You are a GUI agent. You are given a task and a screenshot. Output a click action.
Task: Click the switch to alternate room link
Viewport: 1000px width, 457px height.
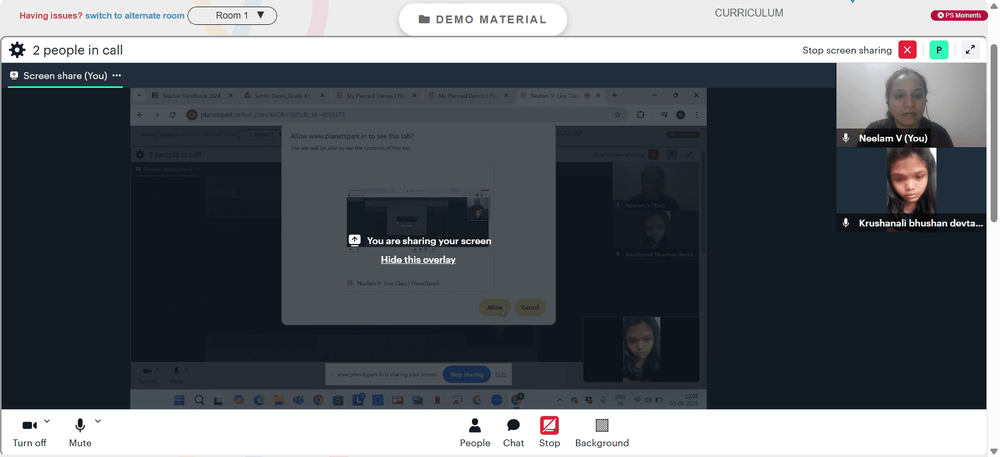point(135,15)
